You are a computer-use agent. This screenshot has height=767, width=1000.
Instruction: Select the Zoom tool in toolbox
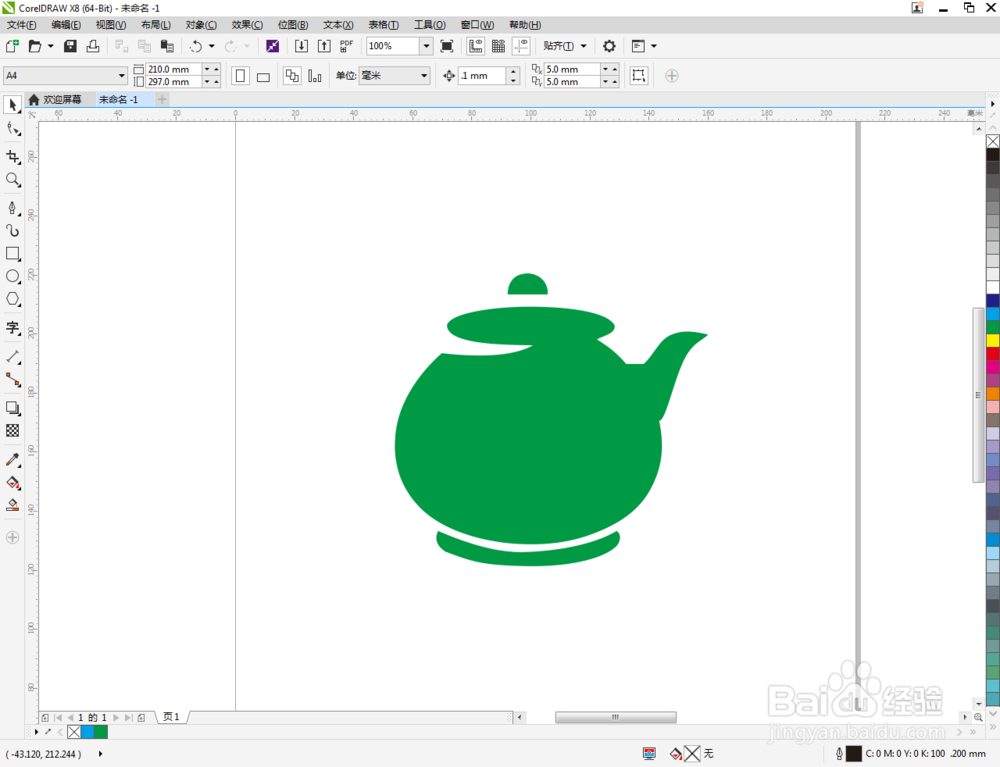pyautogui.click(x=13, y=180)
